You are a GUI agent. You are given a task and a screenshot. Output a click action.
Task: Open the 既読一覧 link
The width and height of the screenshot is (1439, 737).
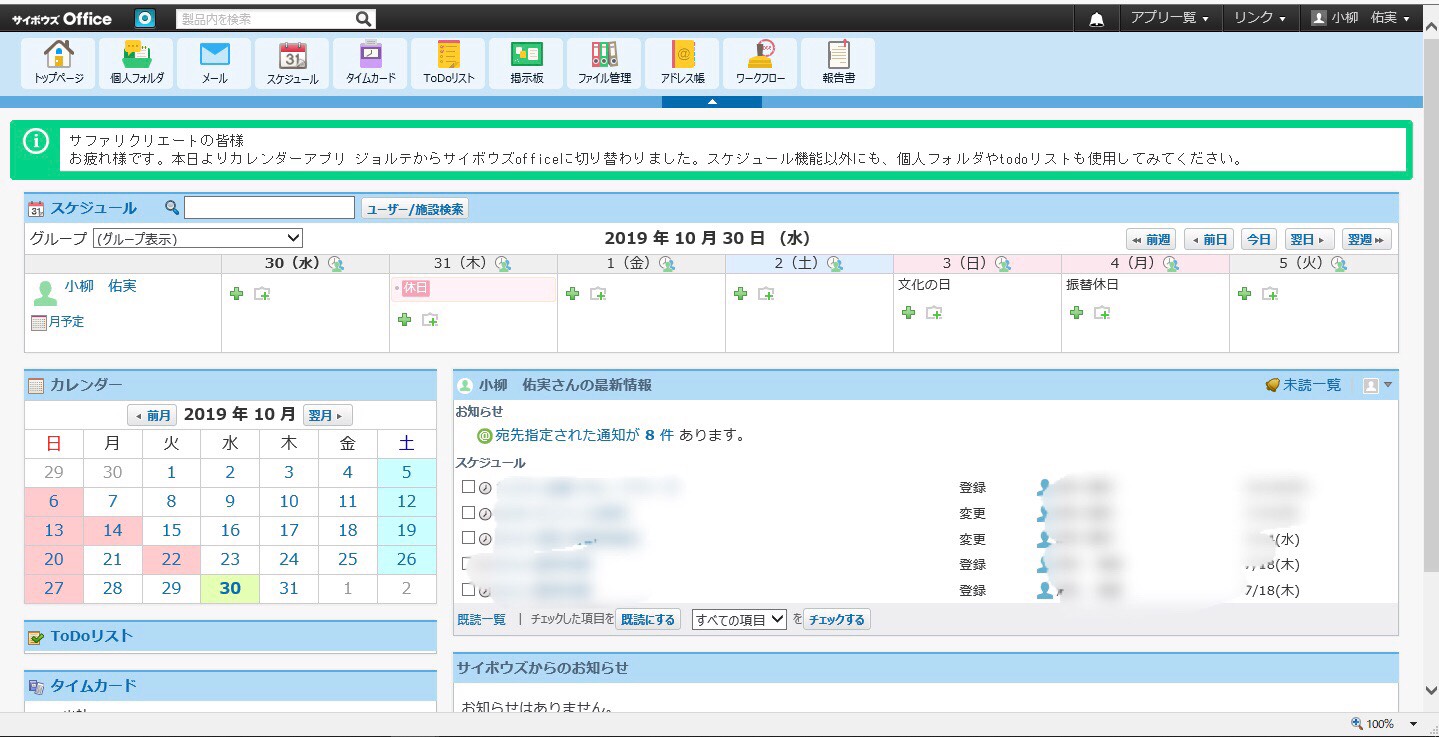tap(482, 619)
